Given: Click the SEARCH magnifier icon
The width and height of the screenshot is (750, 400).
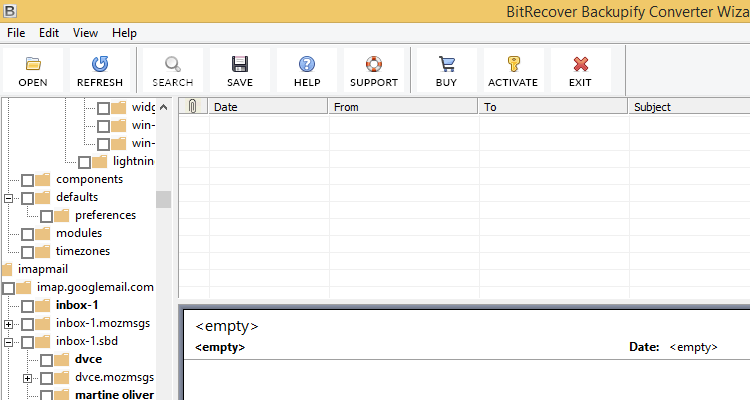Looking at the screenshot, I should (173, 64).
